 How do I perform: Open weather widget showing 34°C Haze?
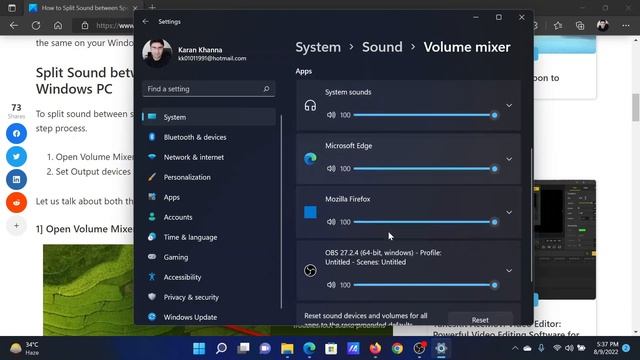[25, 348]
